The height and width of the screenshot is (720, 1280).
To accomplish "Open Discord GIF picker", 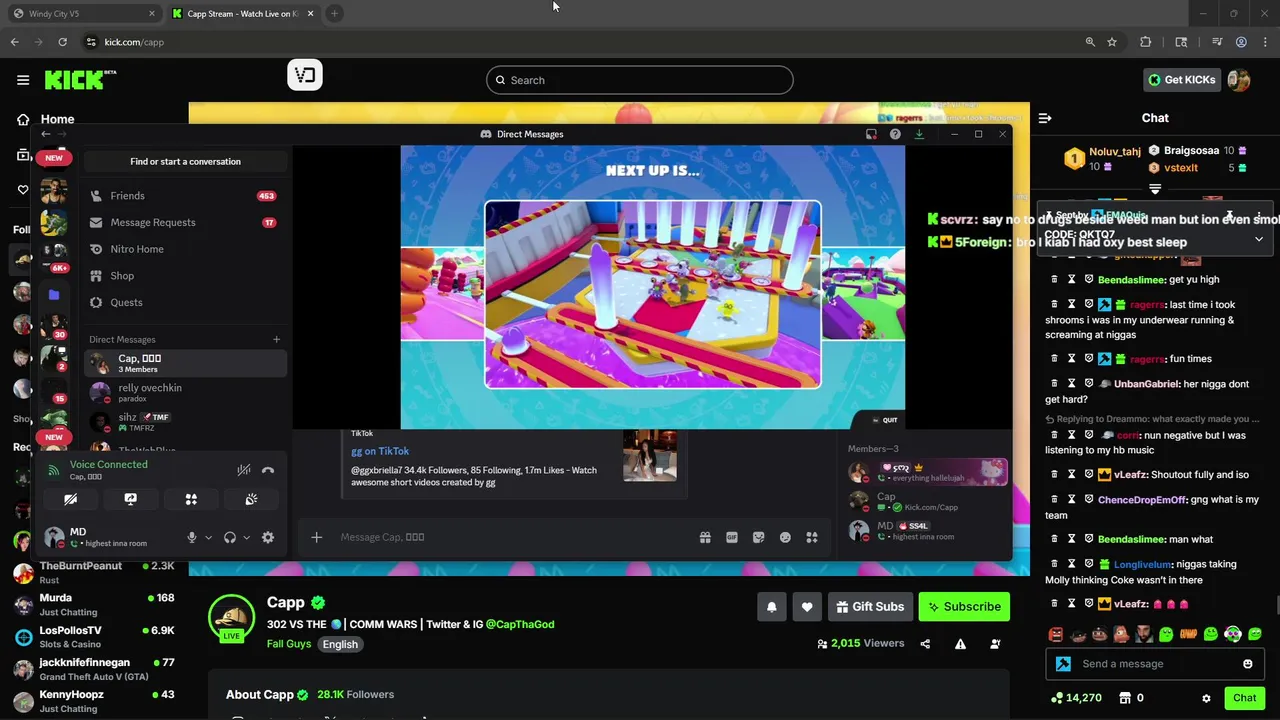I will [732, 537].
